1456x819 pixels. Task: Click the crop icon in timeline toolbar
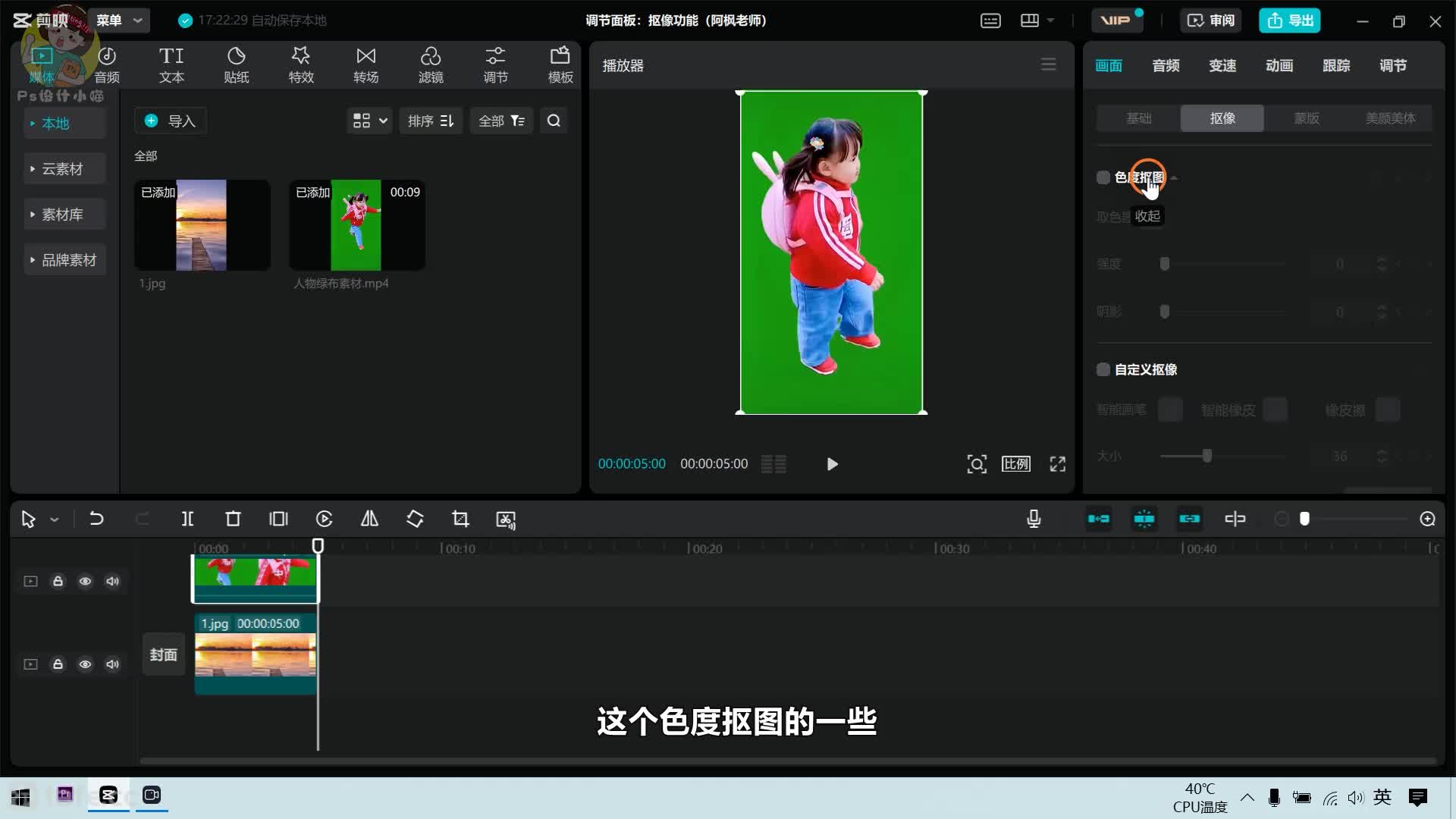(x=460, y=519)
